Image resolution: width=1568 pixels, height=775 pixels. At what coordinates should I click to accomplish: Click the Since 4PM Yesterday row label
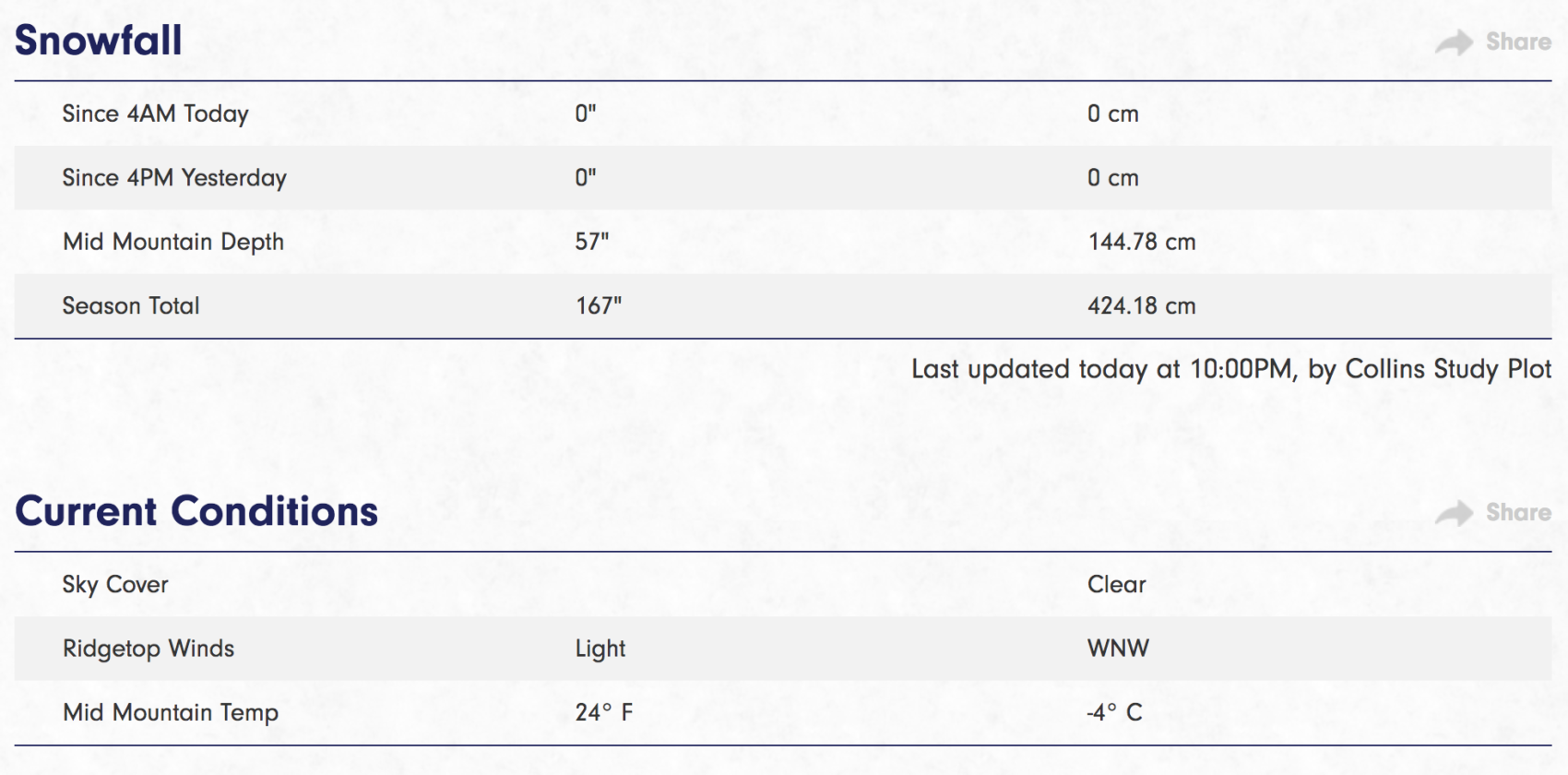(174, 177)
